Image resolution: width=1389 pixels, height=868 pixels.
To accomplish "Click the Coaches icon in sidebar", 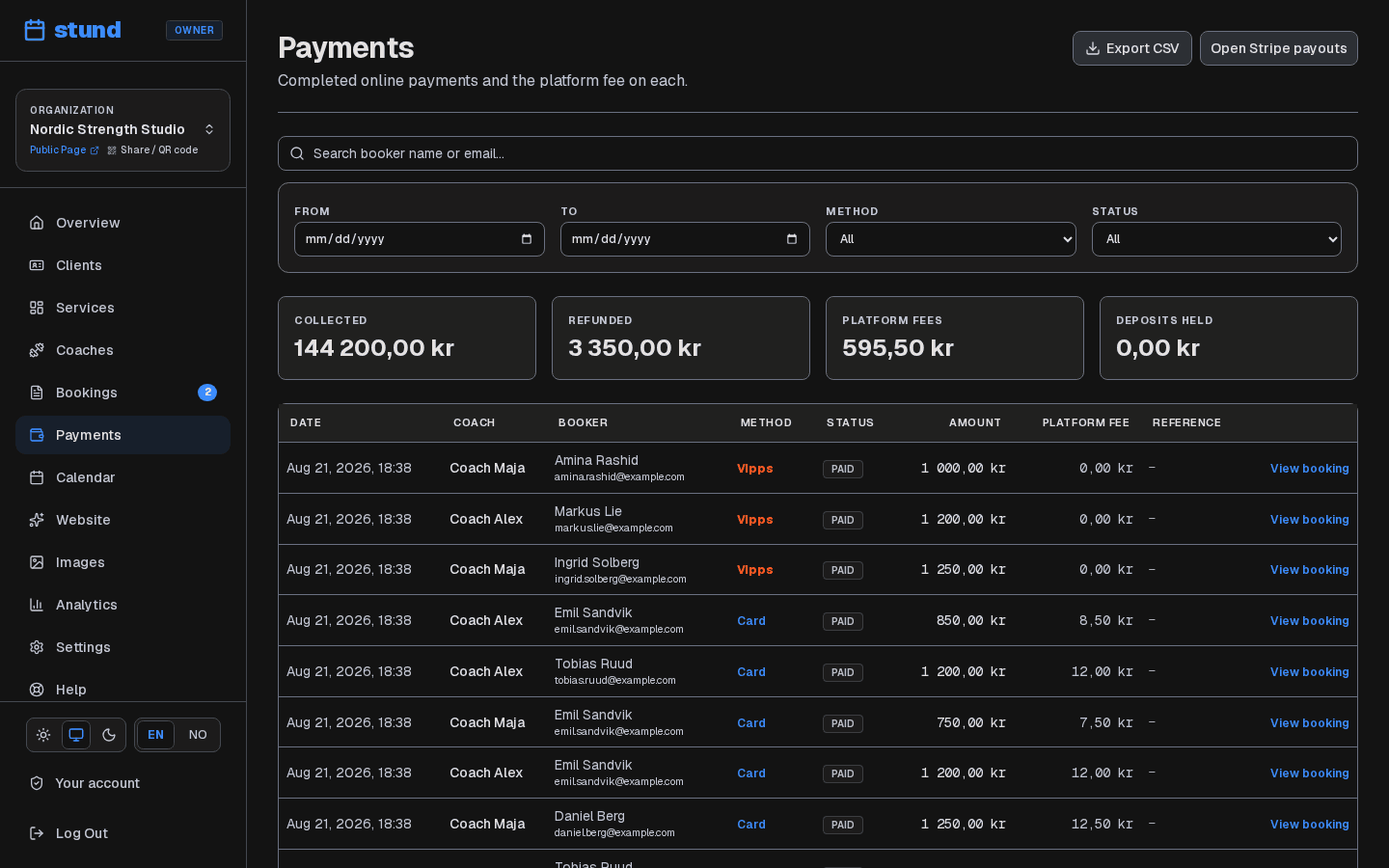I will click(x=37, y=350).
